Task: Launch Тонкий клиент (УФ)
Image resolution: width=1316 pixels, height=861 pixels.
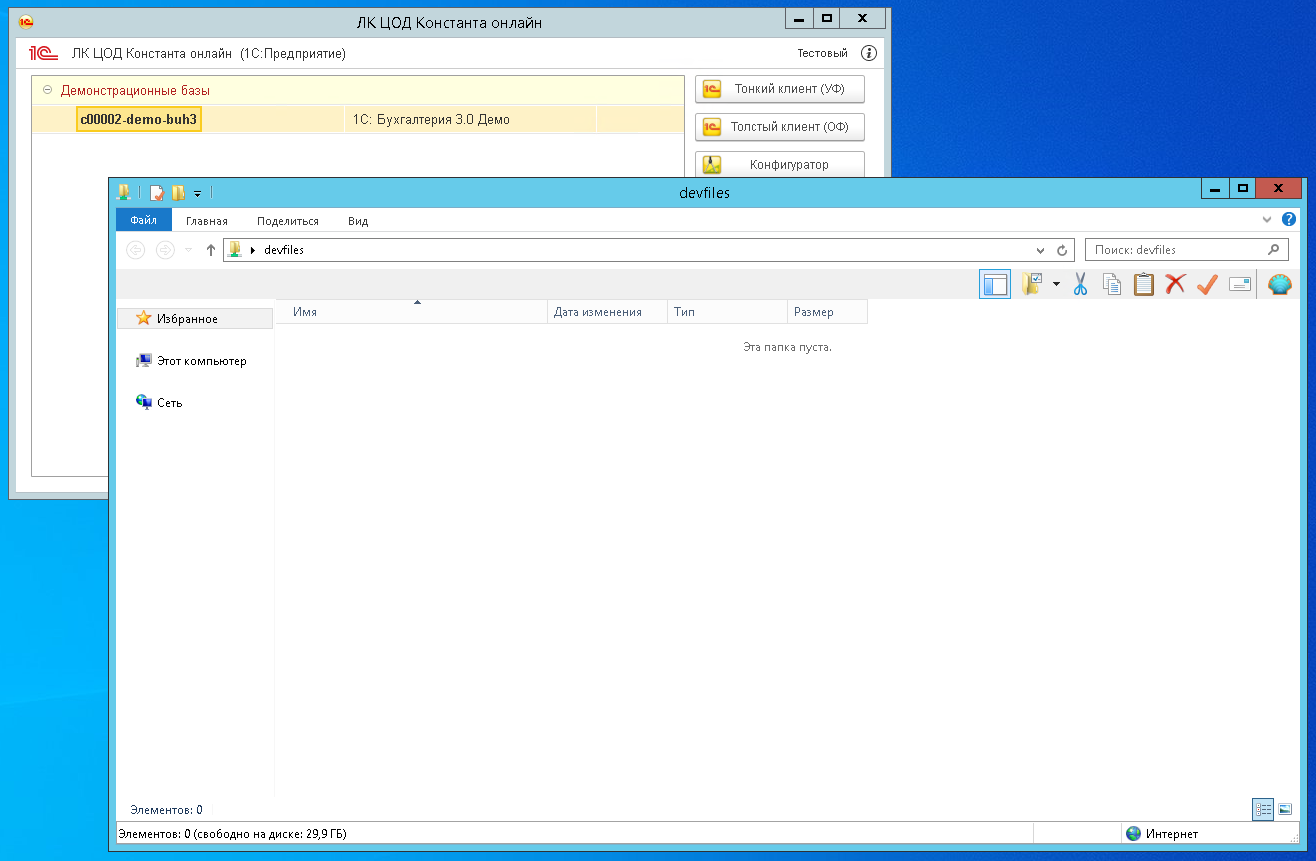Action: 779,89
